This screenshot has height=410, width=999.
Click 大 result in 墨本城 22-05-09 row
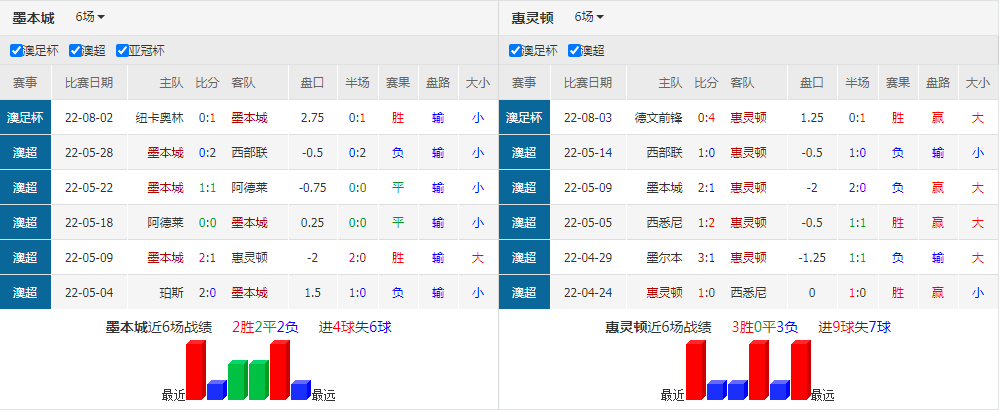coord(478,258)
